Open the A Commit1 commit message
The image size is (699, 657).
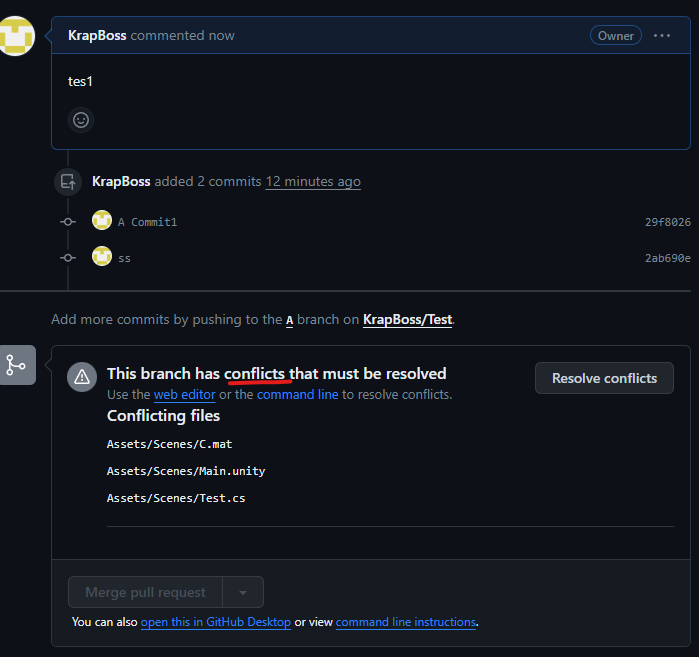(148, 222)
